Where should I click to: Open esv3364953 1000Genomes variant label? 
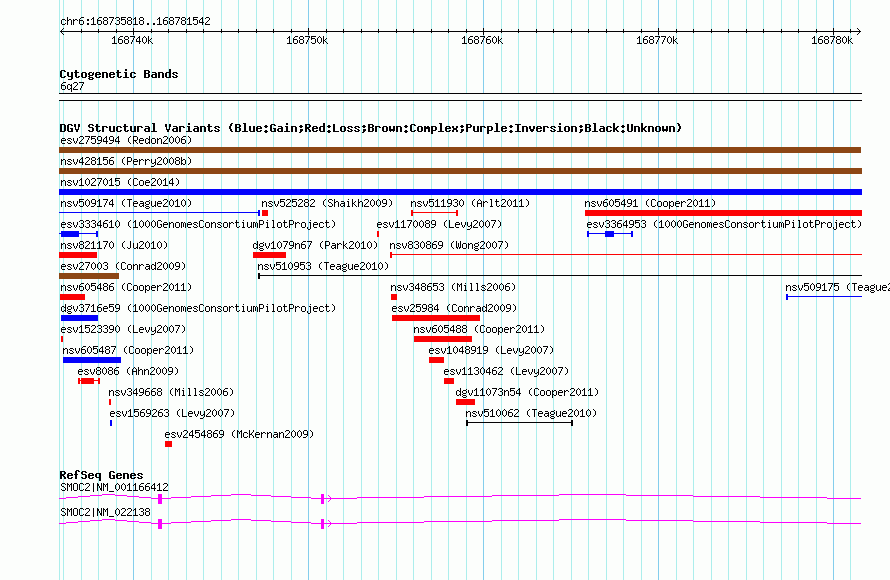click(x=724, y=224)
